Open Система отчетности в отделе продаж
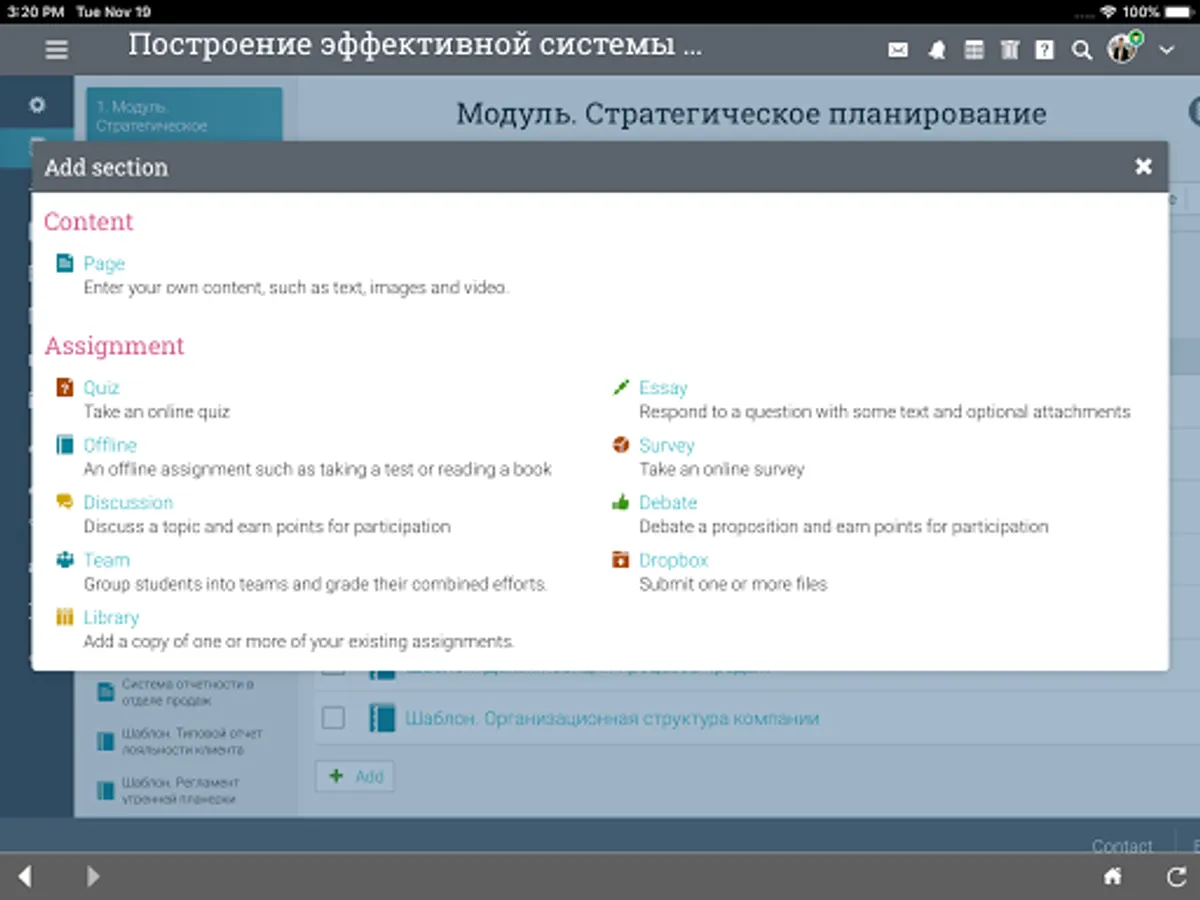Image resolution: width=1200 pixels, height=900 pixels. [x=188, y=693]
